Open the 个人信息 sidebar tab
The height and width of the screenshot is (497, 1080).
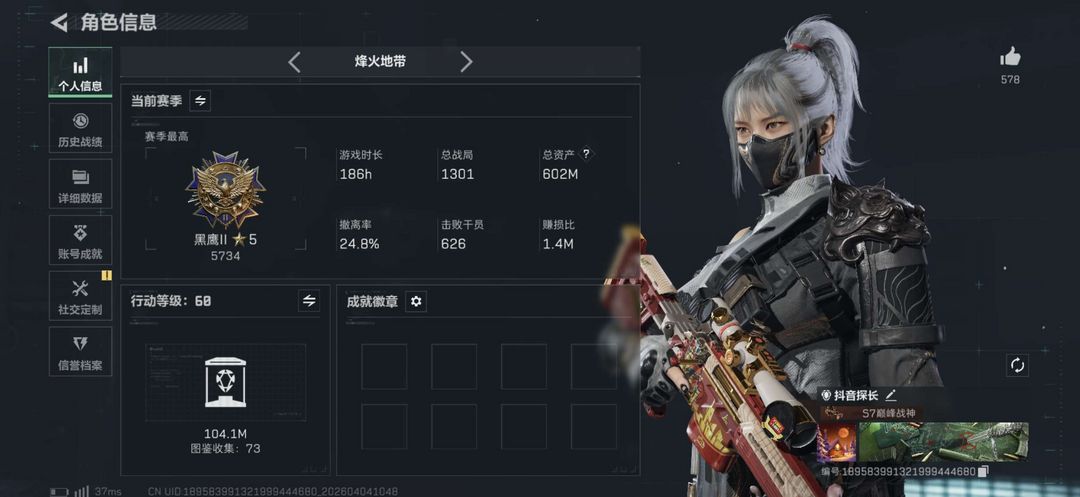tap(81, 72)
